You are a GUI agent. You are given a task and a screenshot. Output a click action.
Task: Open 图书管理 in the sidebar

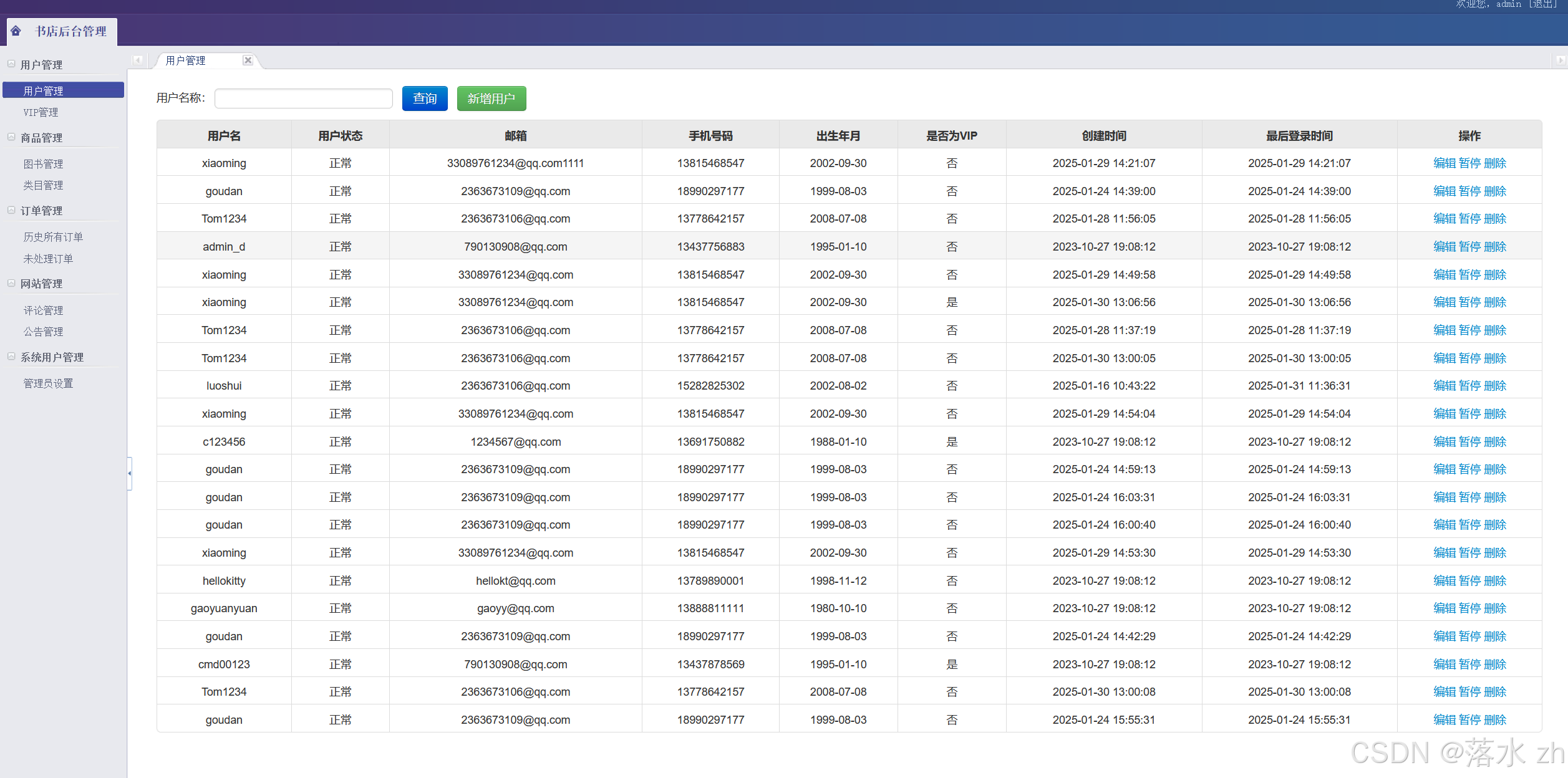pos(43,164)
